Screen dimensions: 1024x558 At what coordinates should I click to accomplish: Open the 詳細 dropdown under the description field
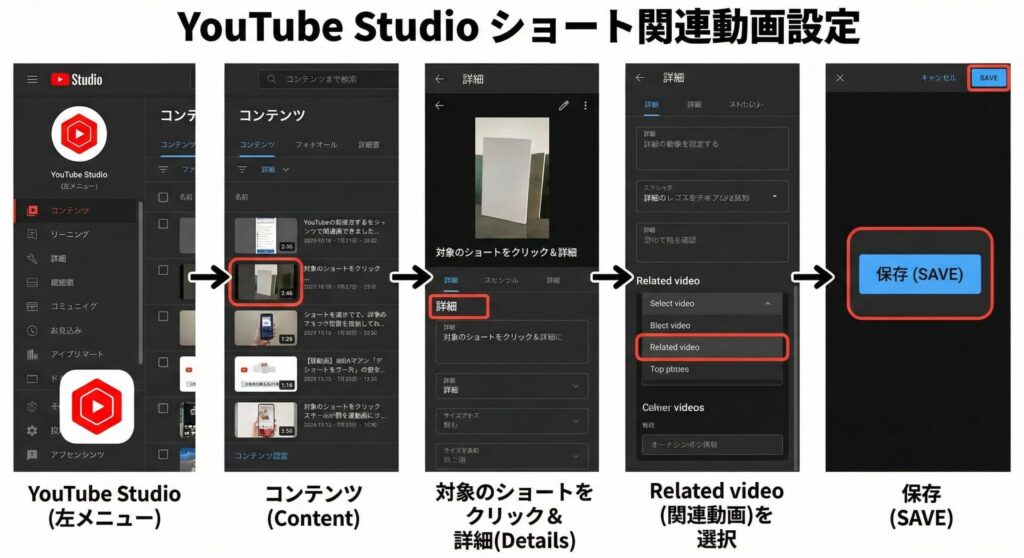pos(512,385)
